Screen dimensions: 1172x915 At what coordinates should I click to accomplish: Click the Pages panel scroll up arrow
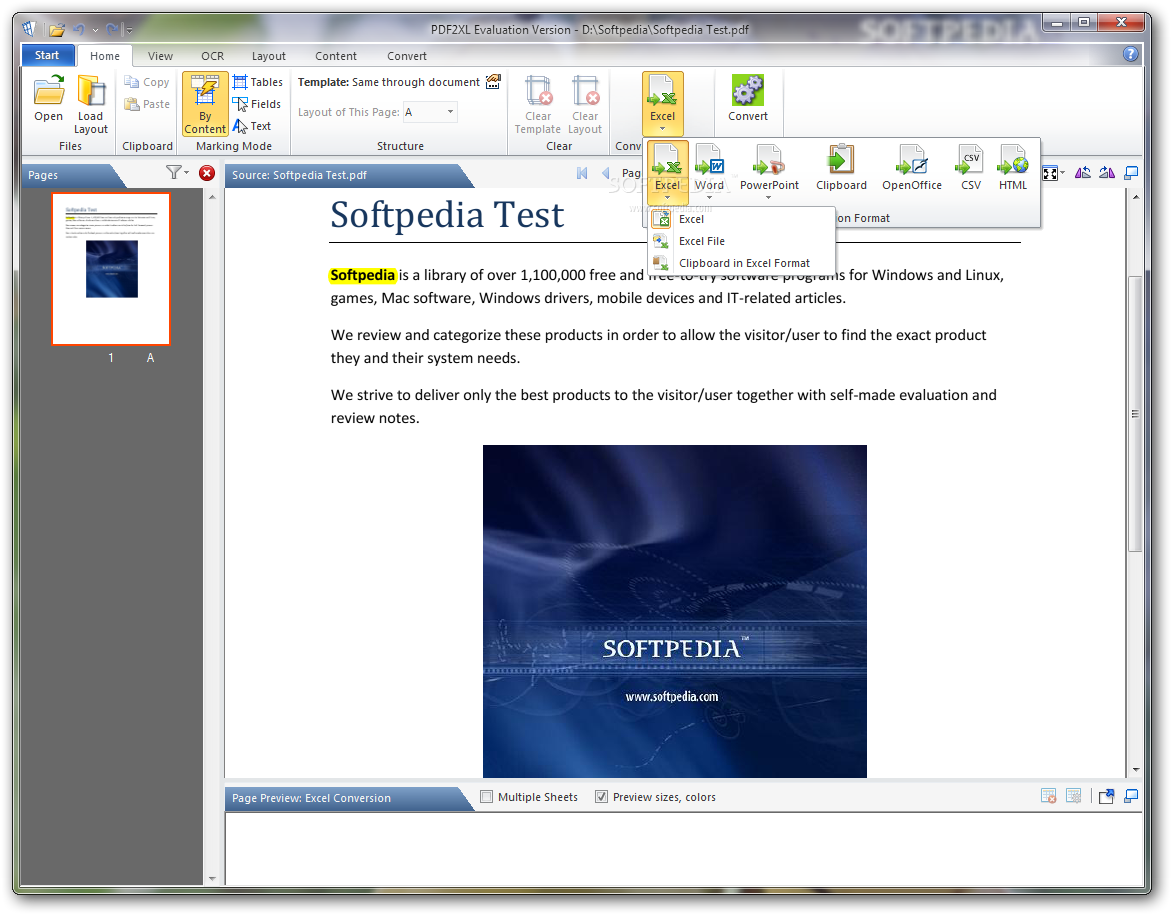tap(212, 197)
